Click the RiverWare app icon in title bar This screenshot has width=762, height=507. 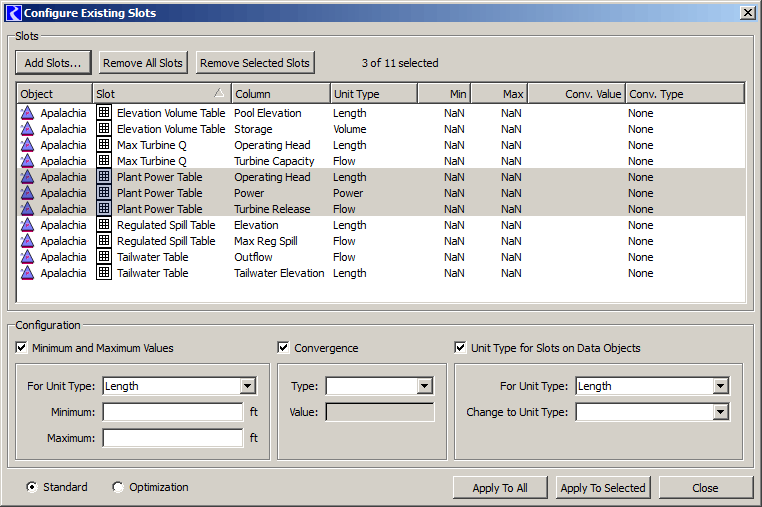[13, 13]
